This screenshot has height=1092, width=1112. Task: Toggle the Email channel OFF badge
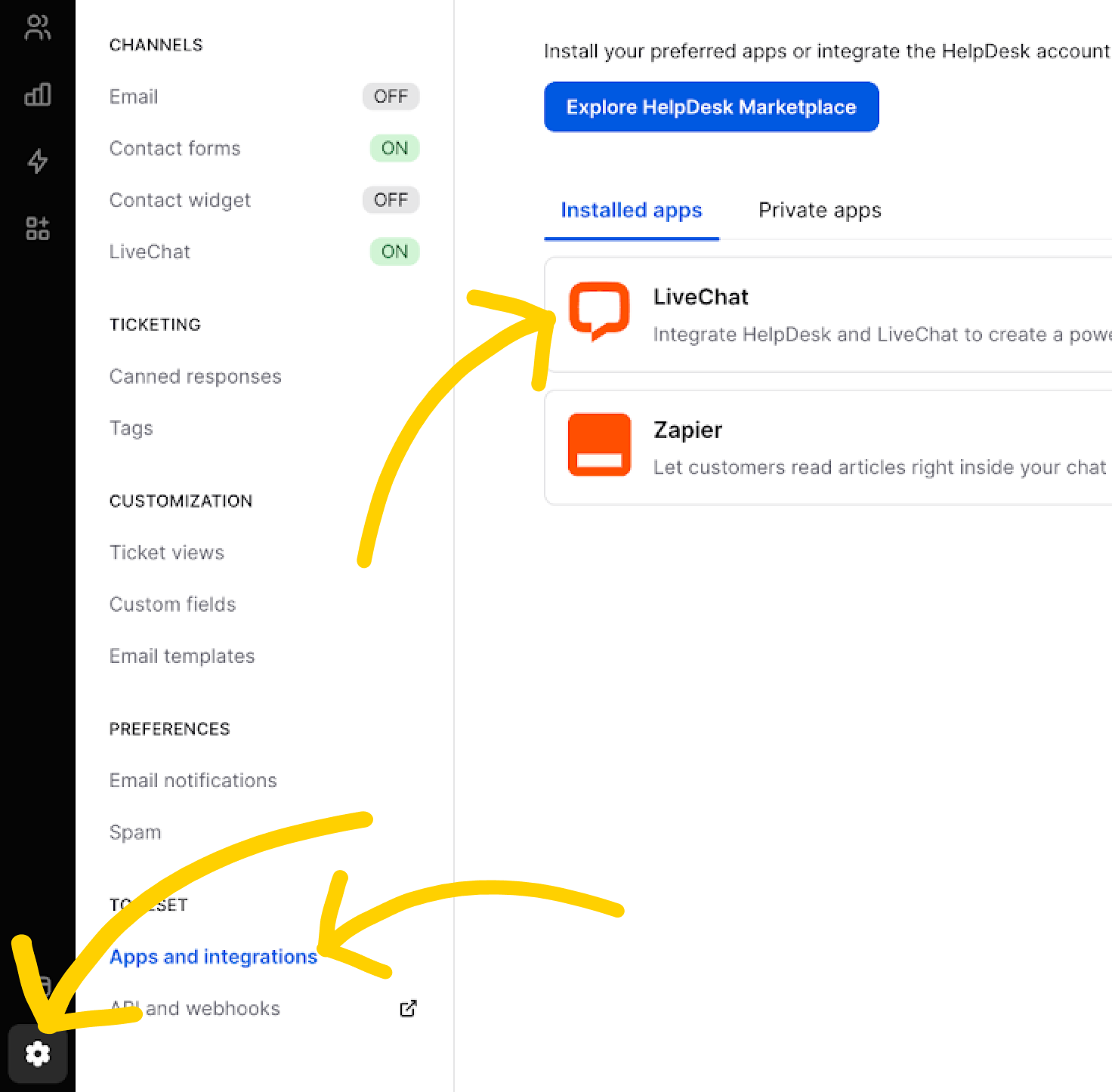[391, 97]
